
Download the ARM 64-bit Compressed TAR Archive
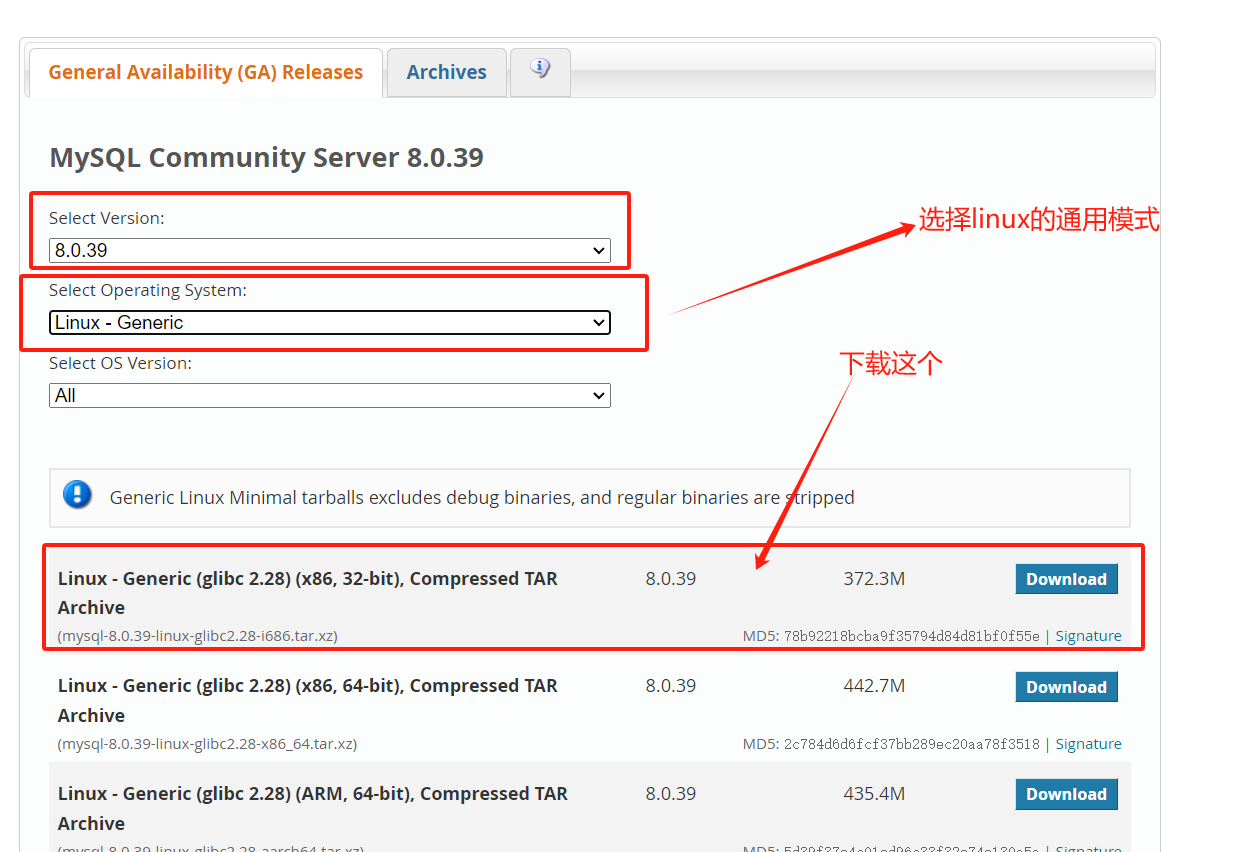1066,794
